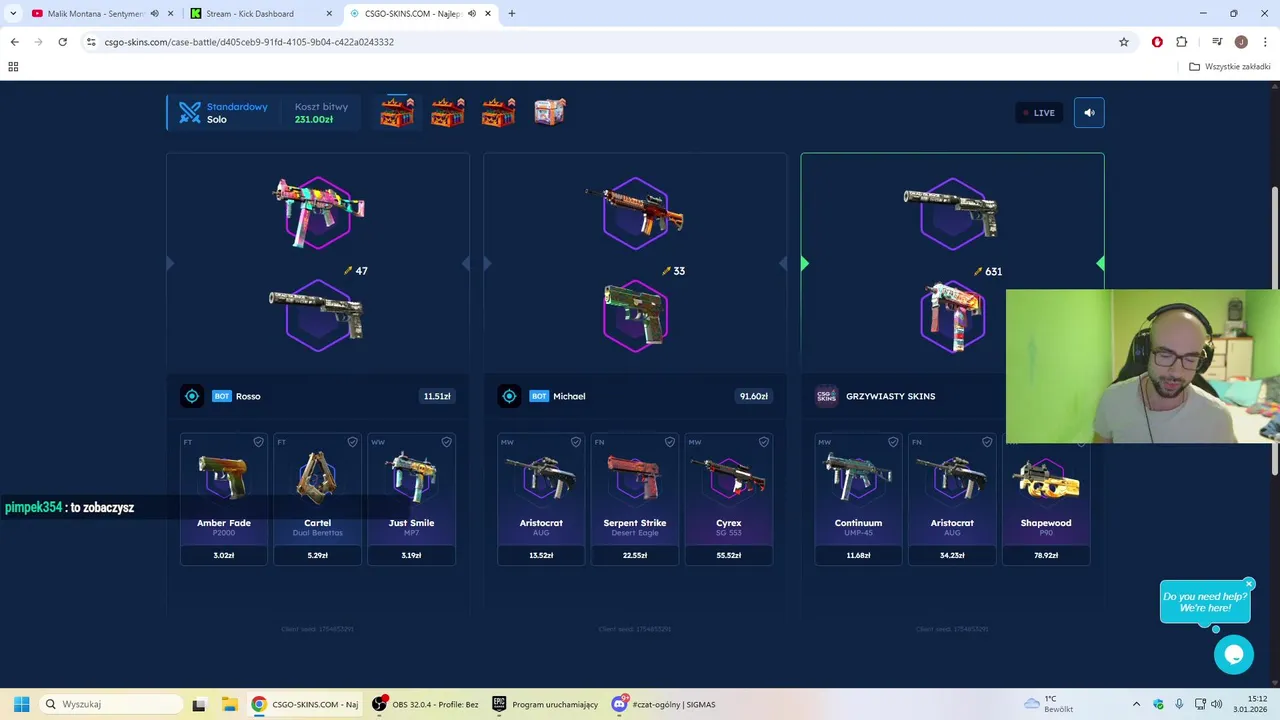Click the 55.52zł price on Cyrex
1280x720 pixels.
tap(728, 555)
